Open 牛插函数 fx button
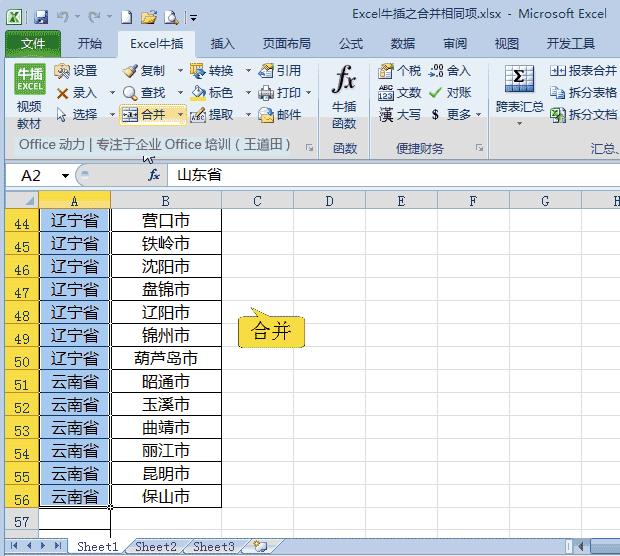 click(344, 97)
